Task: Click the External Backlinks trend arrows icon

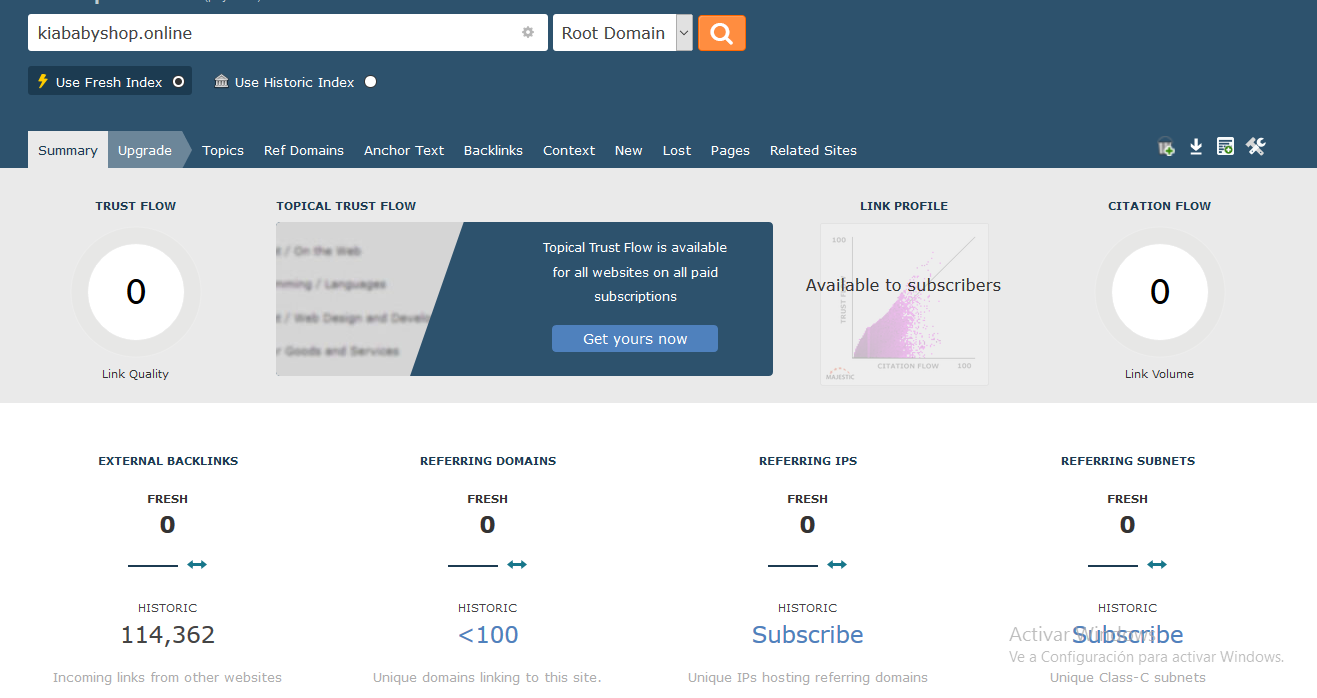Action: coord(197,564)
